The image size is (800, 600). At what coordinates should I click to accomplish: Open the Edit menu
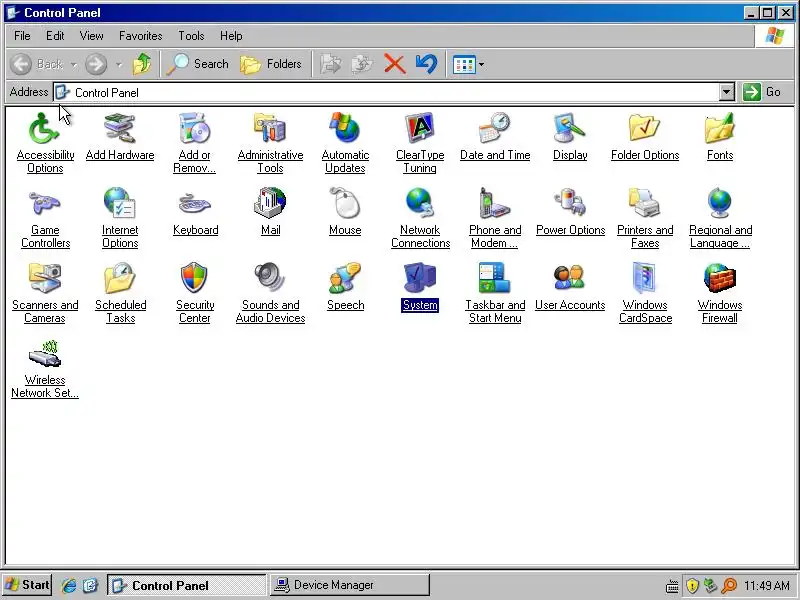click(55, 36)
